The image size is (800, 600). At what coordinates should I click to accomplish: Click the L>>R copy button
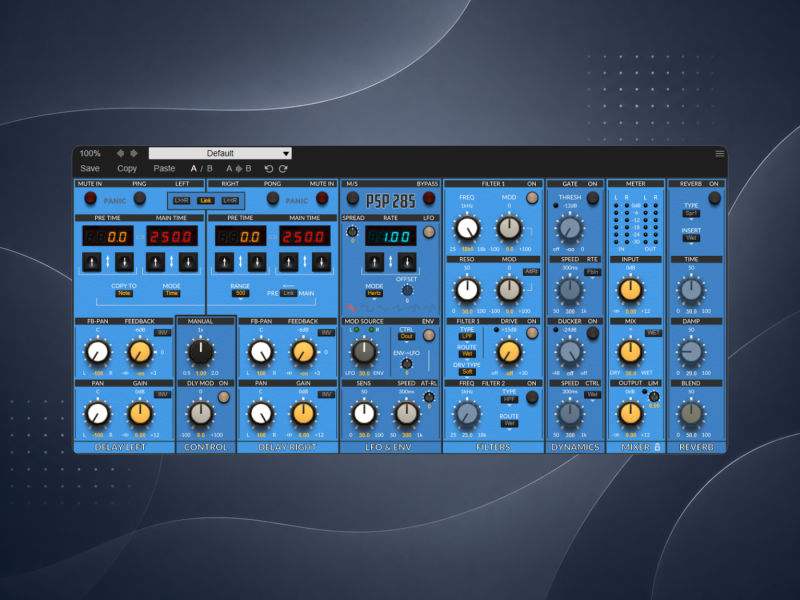181,201
